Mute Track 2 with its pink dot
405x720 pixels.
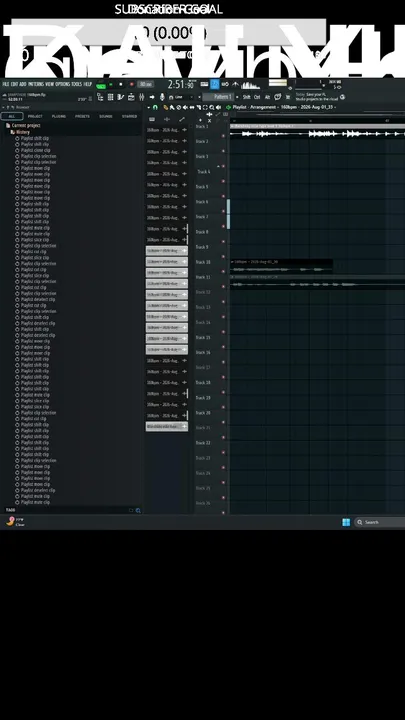pos(224,151)
